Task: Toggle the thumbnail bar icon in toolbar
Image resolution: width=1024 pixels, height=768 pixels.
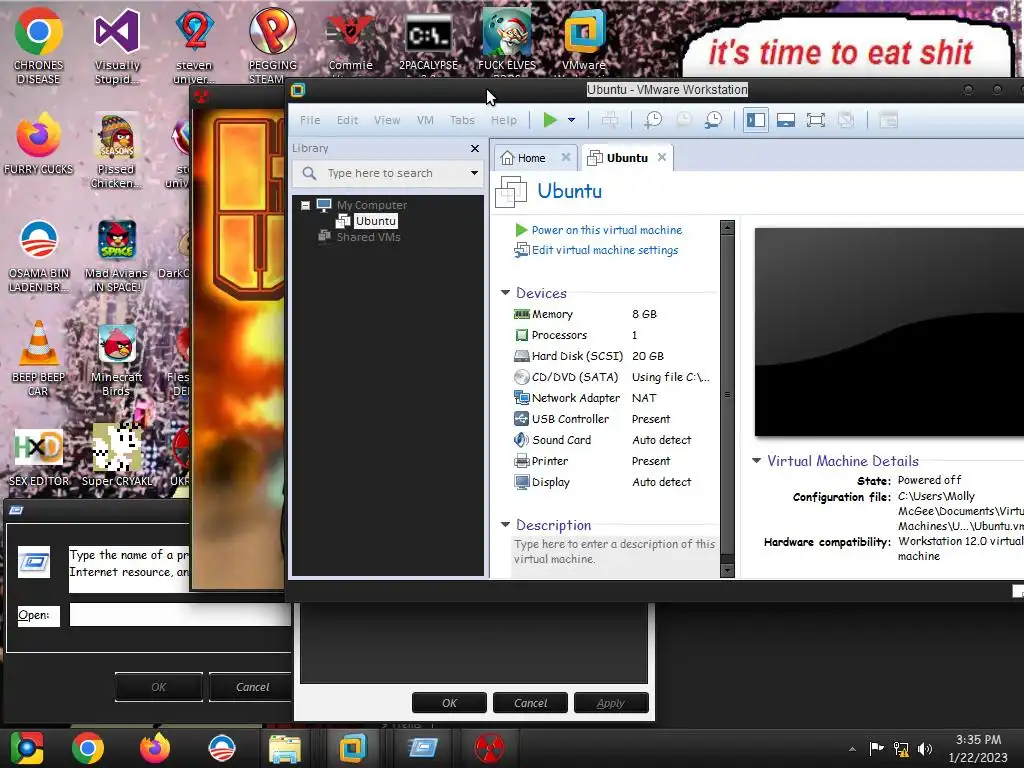Action: 786,120
